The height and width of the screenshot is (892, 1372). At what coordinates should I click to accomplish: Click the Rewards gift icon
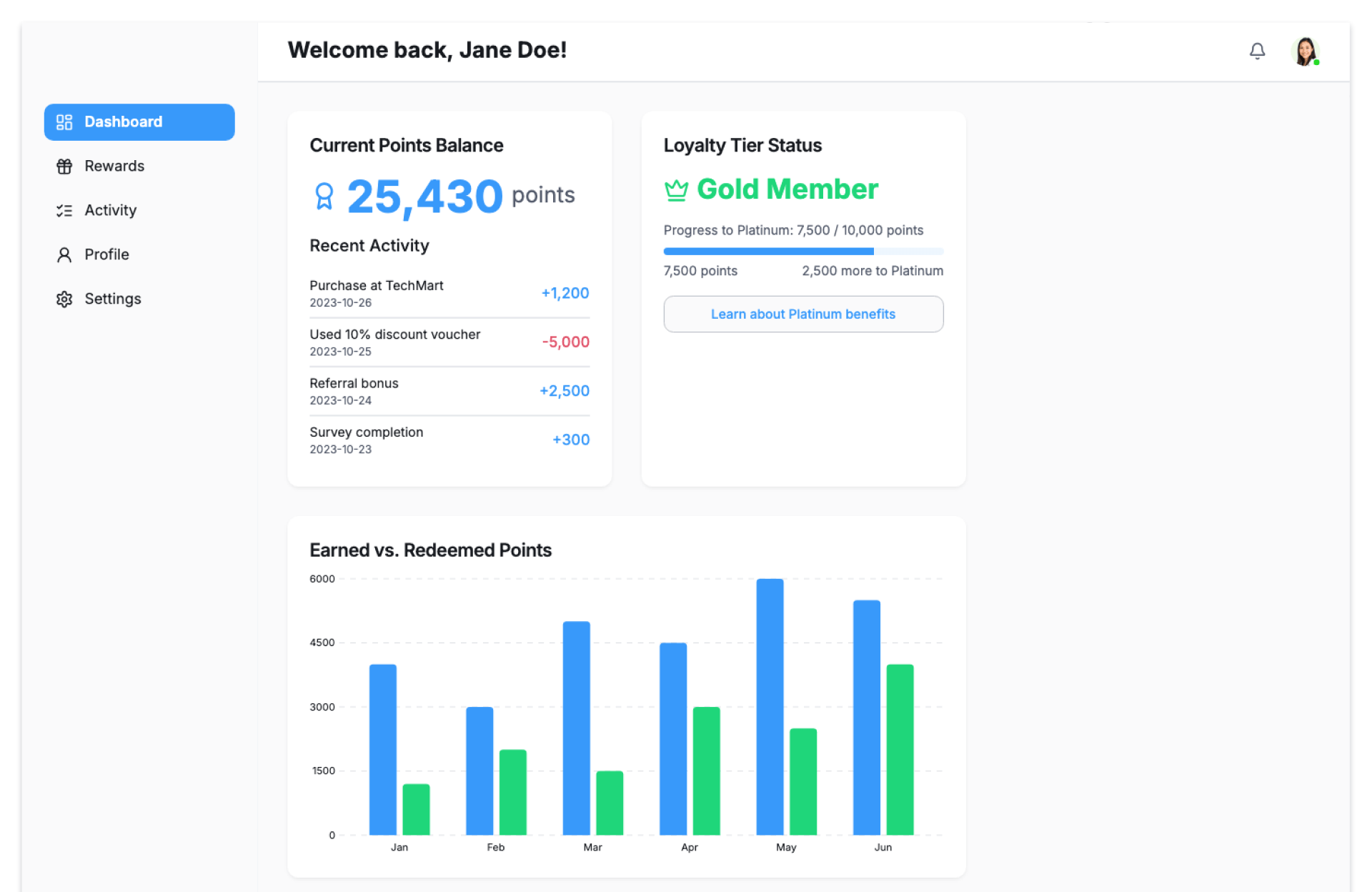point(64,167)
